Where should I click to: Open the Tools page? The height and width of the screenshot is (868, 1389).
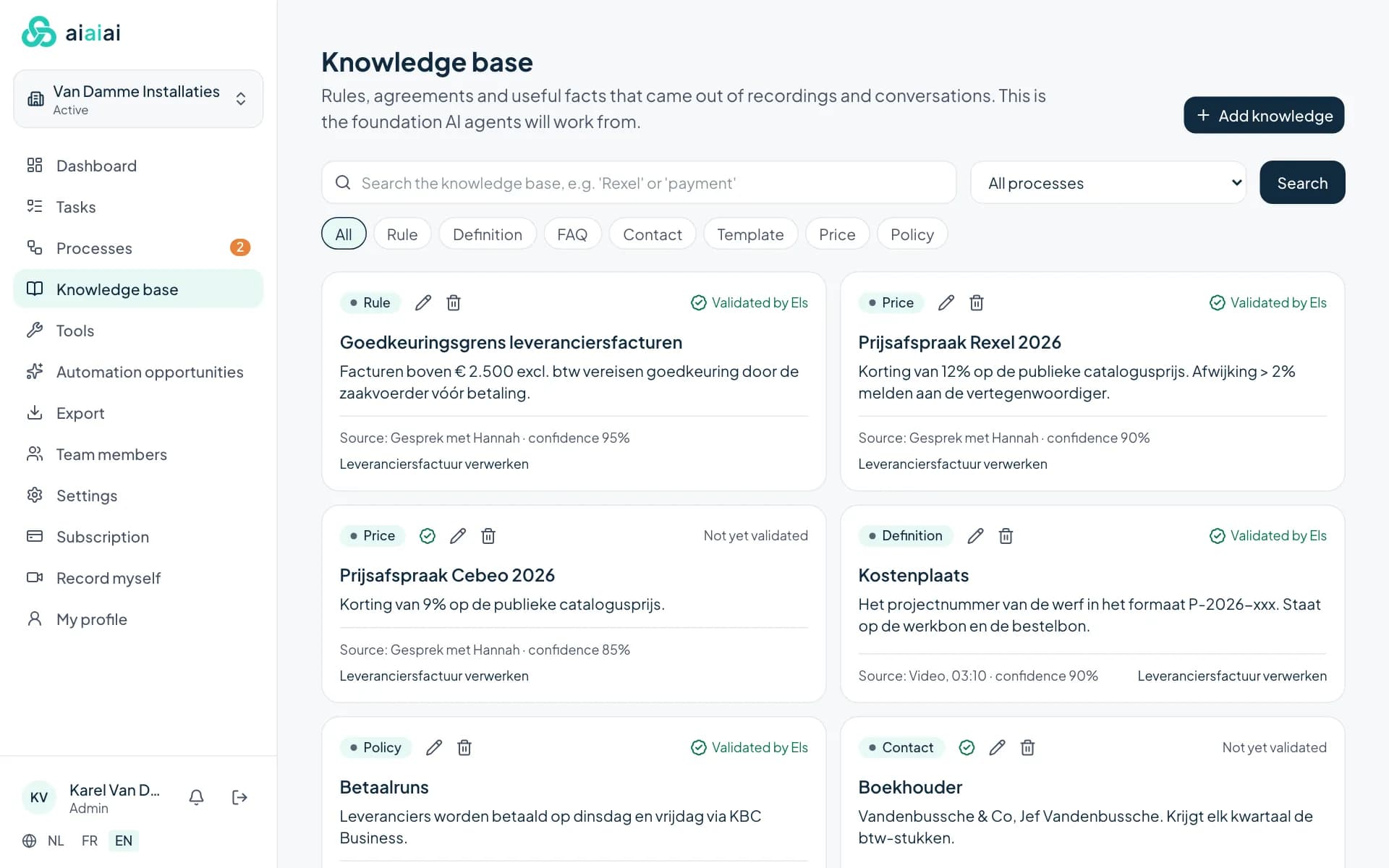138,331
